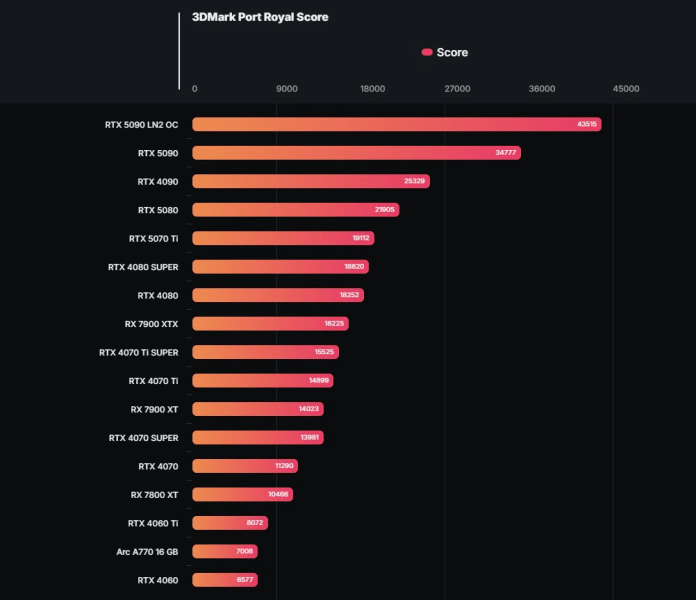Select the RTX 4070 bar showing 11290
The height and width of the screenshot is (600, 696).
point(245,466)
